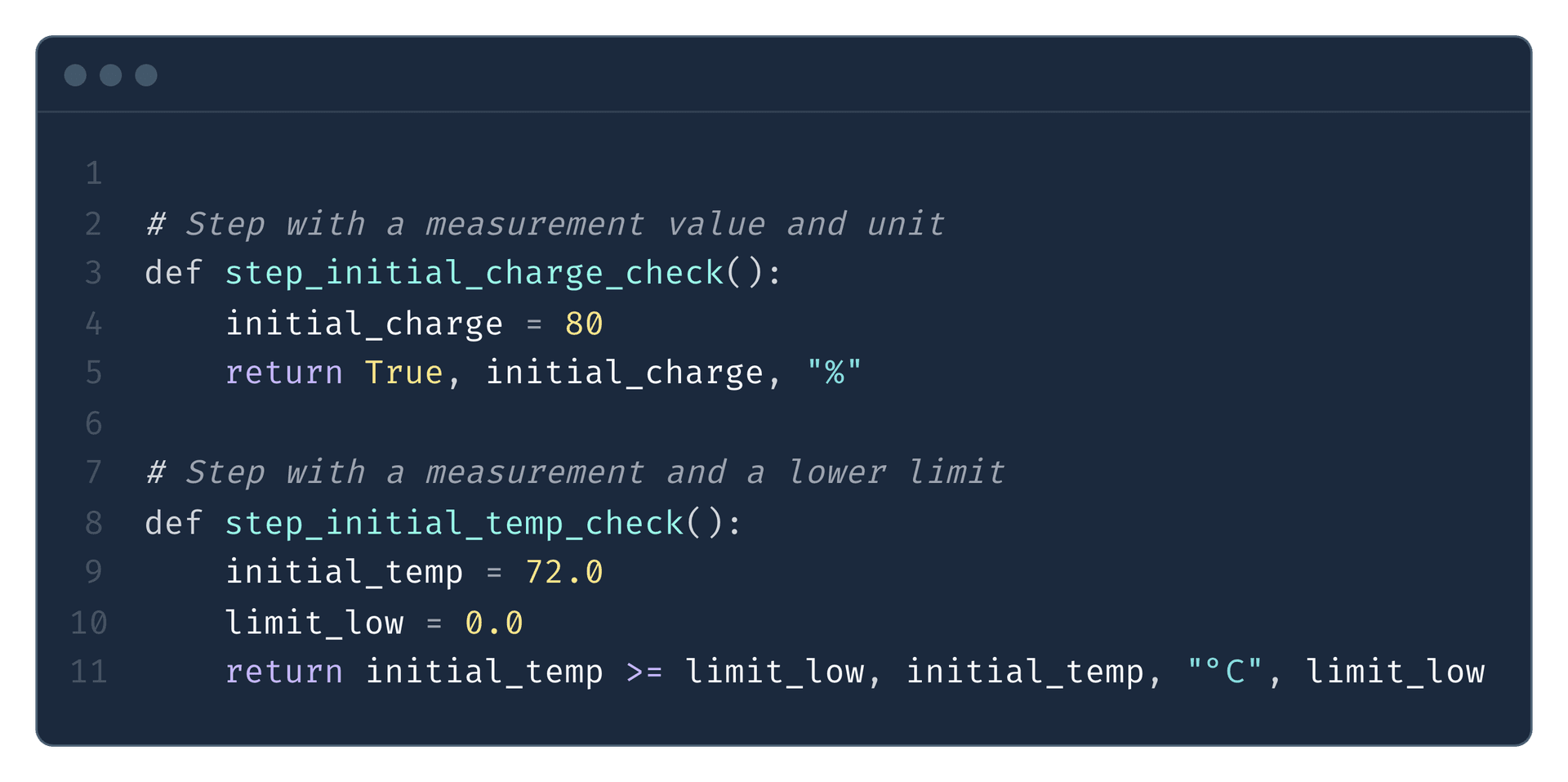
Task: Click the comment about measurement value and unit
Action: coord(546,224)
